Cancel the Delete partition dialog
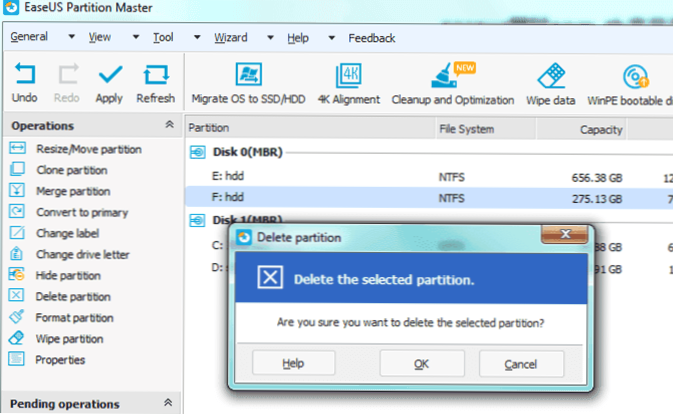This screenshot has width=673, height=414. (x=521, y=364)
